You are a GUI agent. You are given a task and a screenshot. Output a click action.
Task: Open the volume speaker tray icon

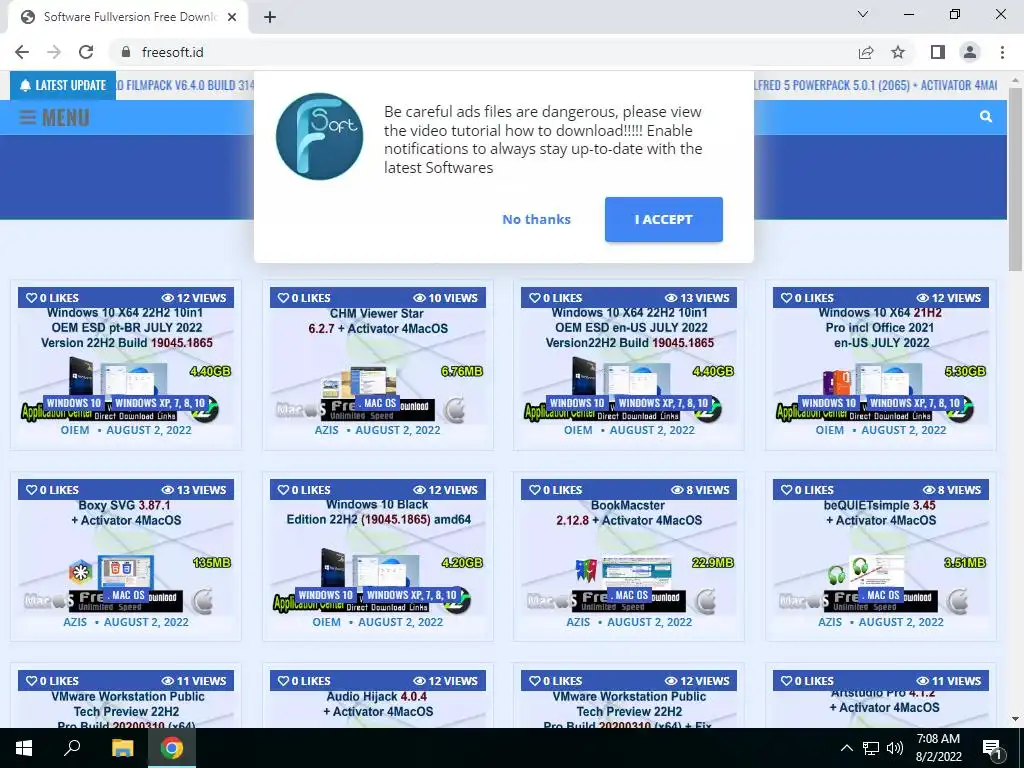coord(895,748)
